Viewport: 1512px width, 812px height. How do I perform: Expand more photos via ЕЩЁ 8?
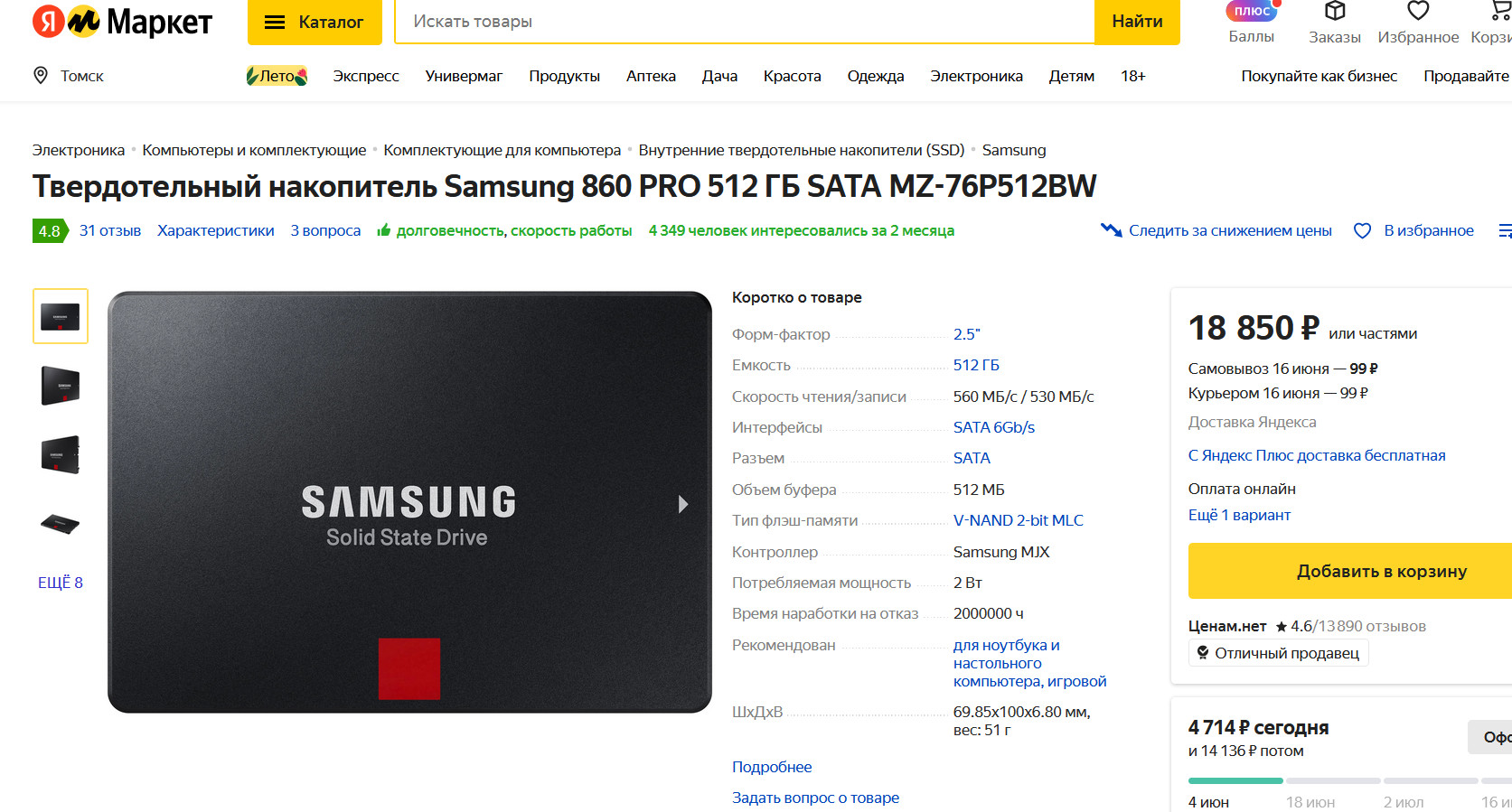tap(61, 583)
